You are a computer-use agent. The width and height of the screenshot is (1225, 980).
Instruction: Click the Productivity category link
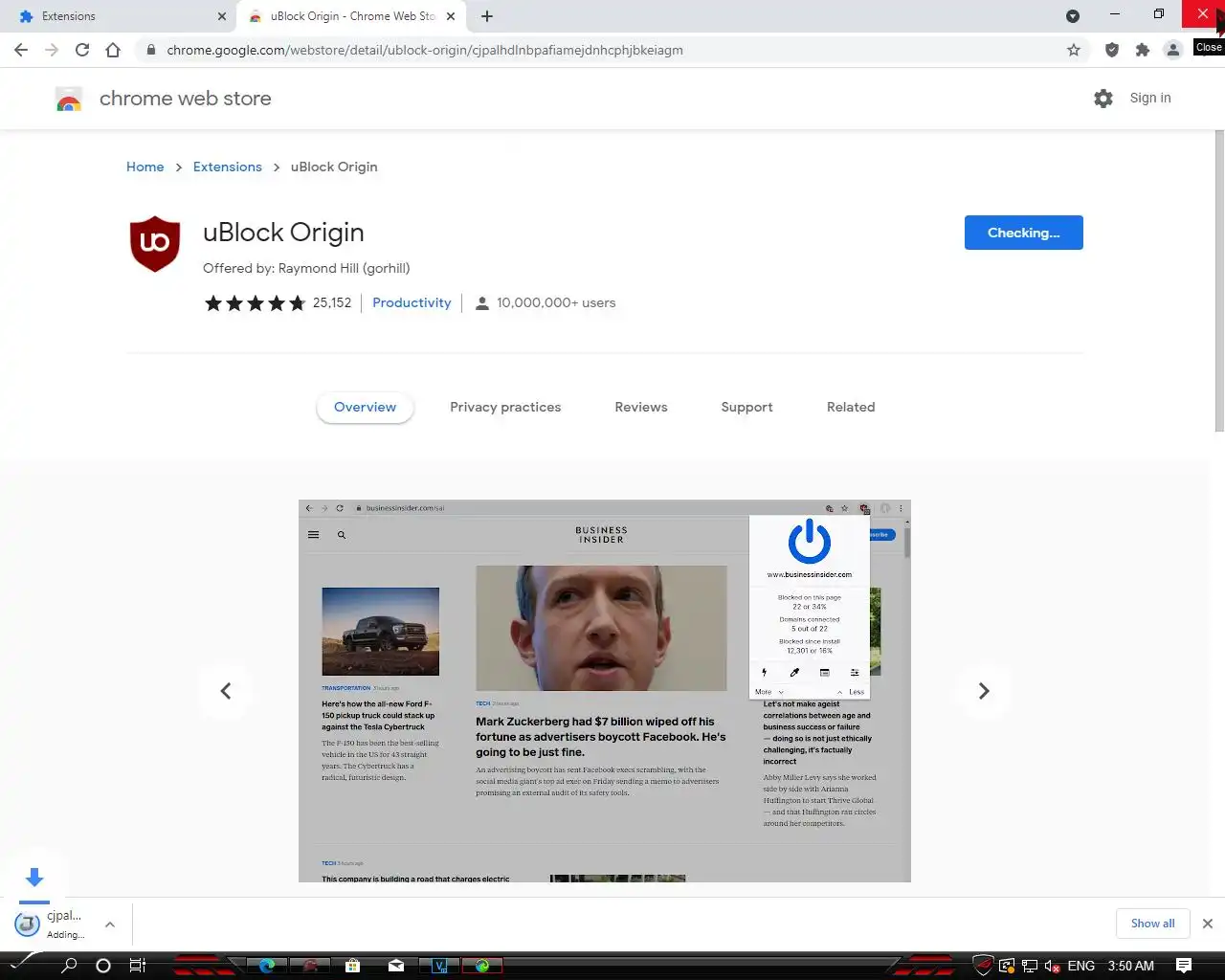412,302
